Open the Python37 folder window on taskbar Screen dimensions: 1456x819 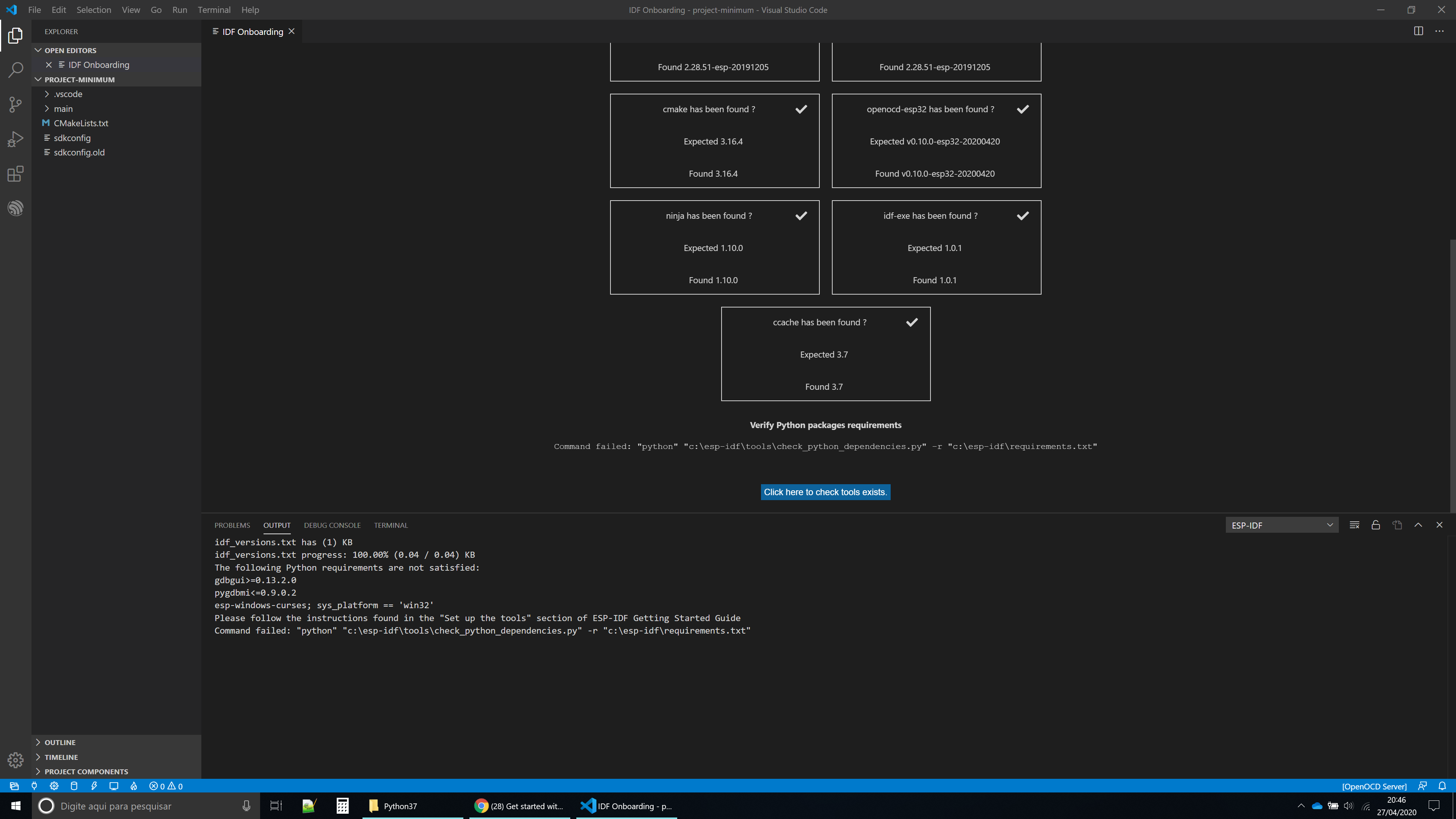pyautogui.click(x=413, y=805)
